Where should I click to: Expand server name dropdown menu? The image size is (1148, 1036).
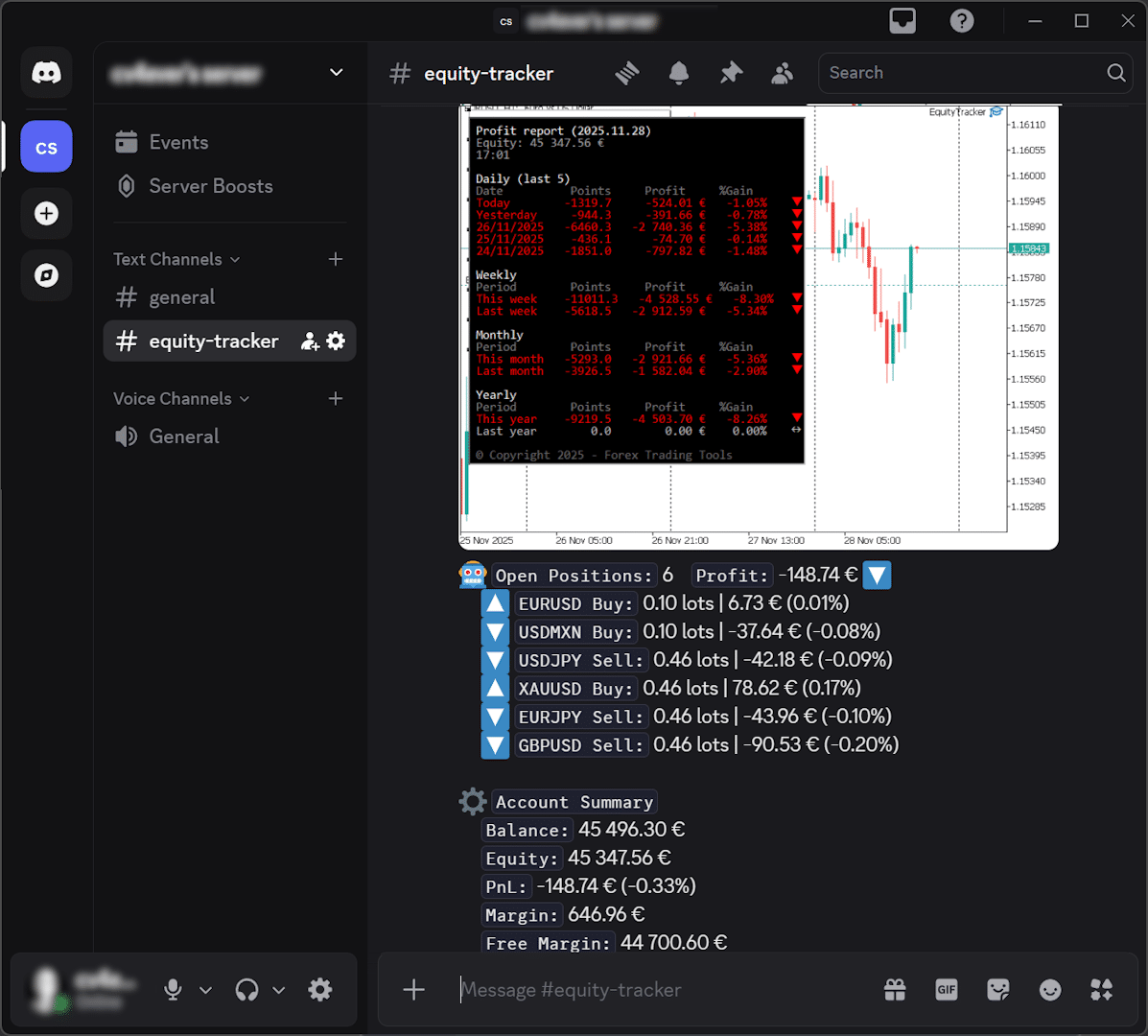point(336,73)
